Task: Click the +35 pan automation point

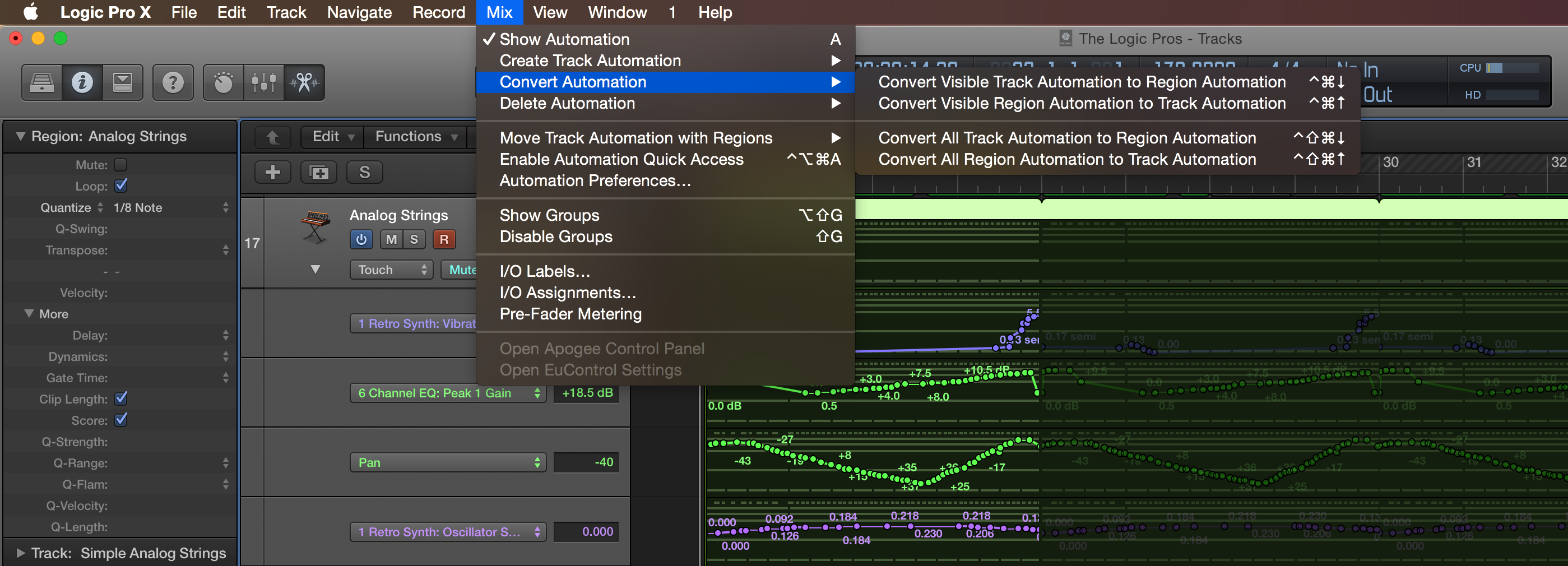Action: [906, 467]
